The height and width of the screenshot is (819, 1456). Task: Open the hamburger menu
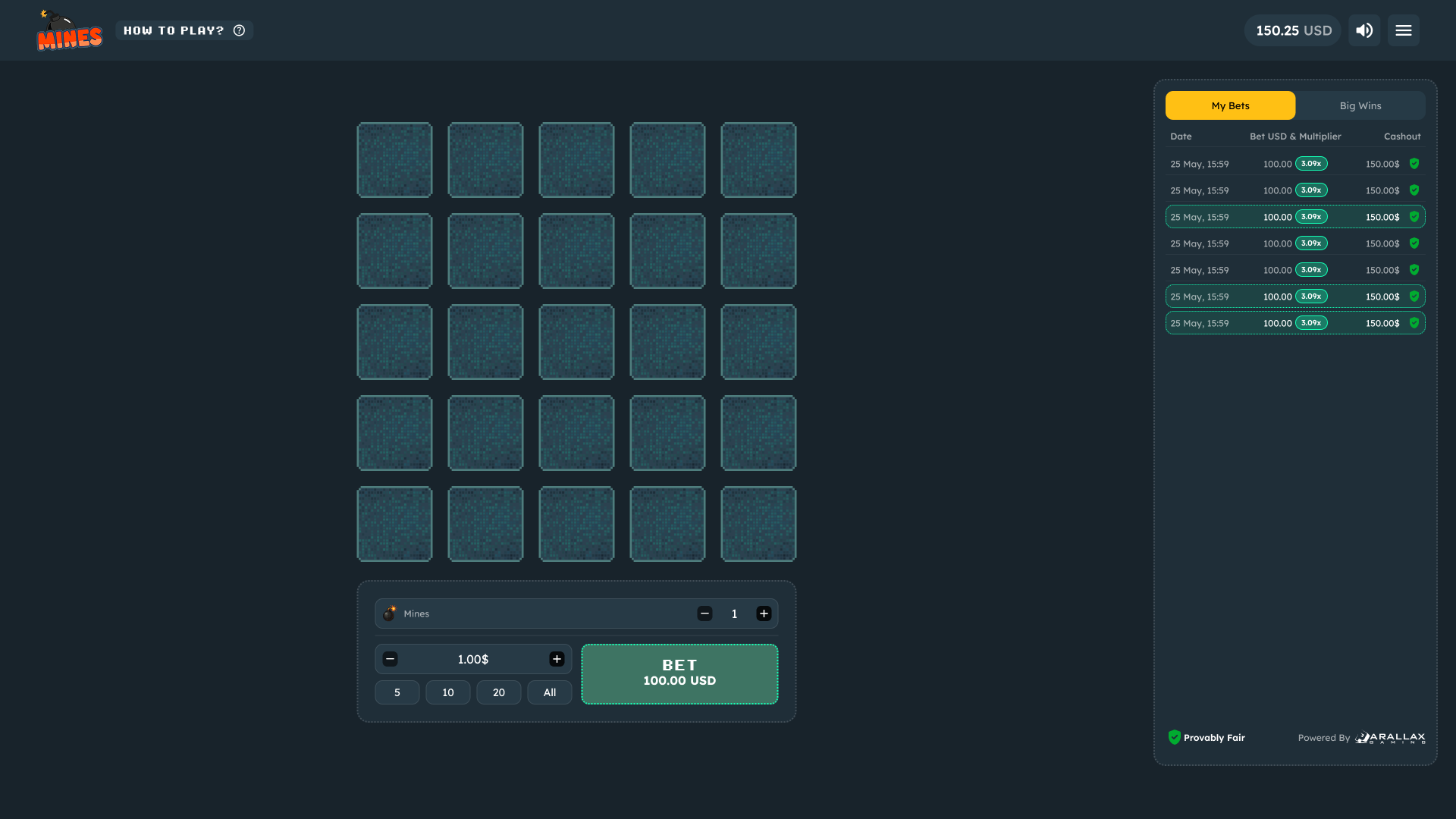(x=1403, y=30)
